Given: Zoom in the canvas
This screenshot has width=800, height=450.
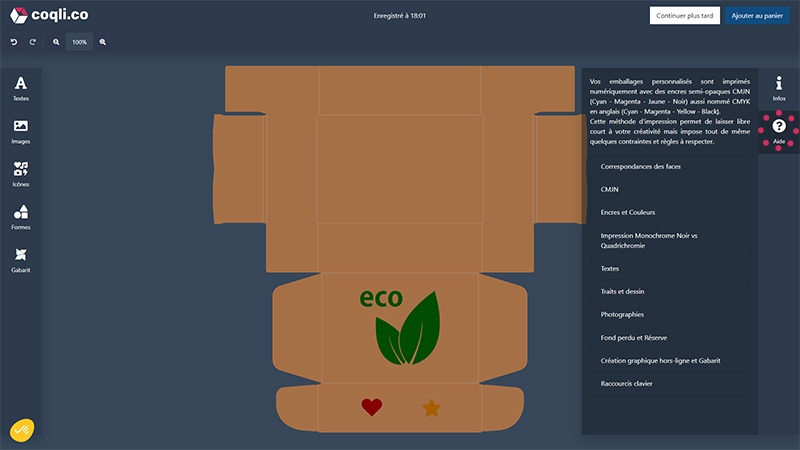Looking at the screenshot, I should [x=103, y=42].
